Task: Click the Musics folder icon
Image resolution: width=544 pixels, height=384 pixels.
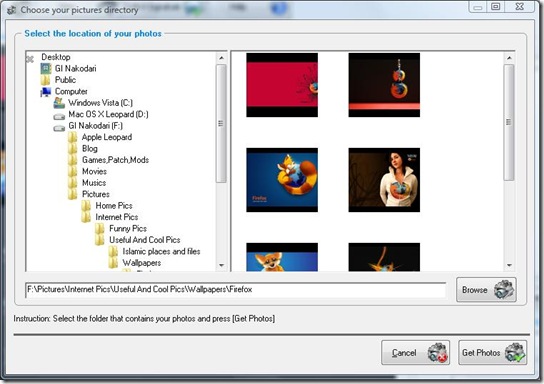Action: click(73, 183)
